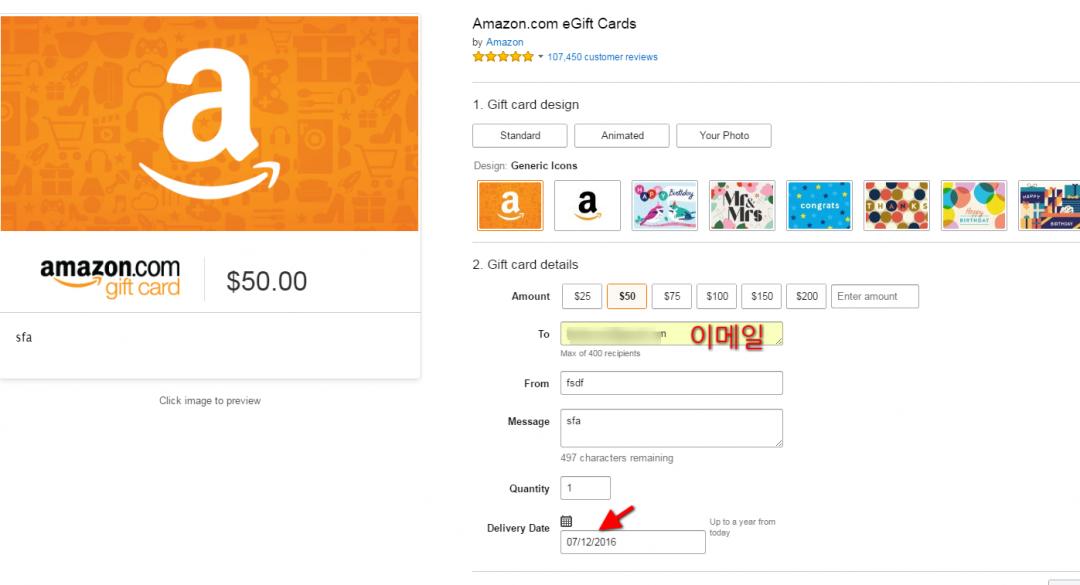1080x585 pixels.
Task: Open the Your Photo design tab
Action: [724, 136]
